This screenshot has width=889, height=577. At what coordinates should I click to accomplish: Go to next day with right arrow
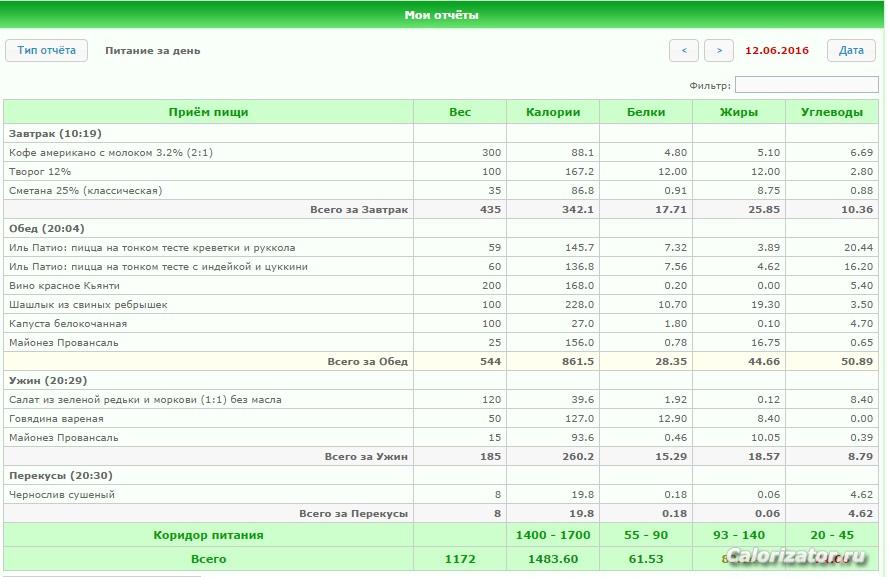[719, 50]
